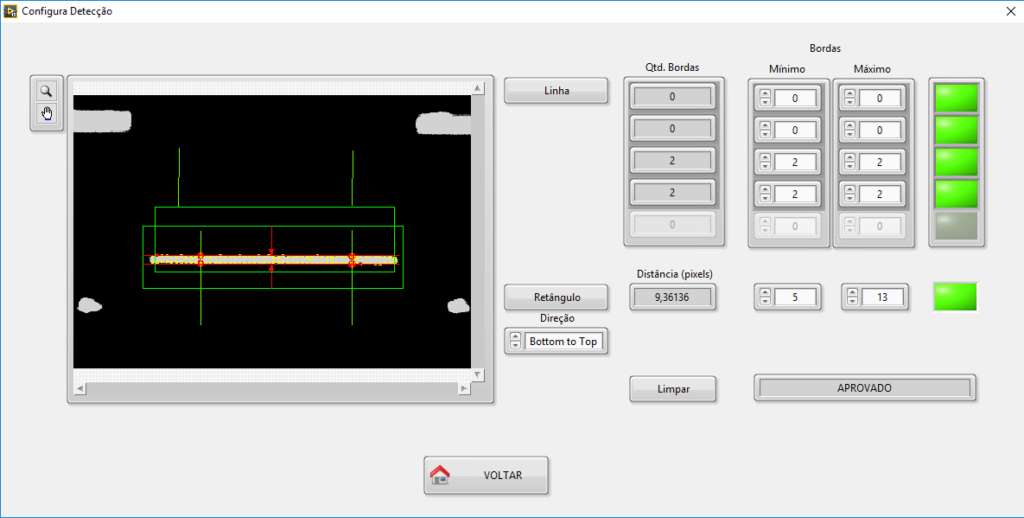The width and height of the screenshot is (1024, 518).
Task: Click the image viewer scroll-right arrow
Action: (x=464, y=389)
